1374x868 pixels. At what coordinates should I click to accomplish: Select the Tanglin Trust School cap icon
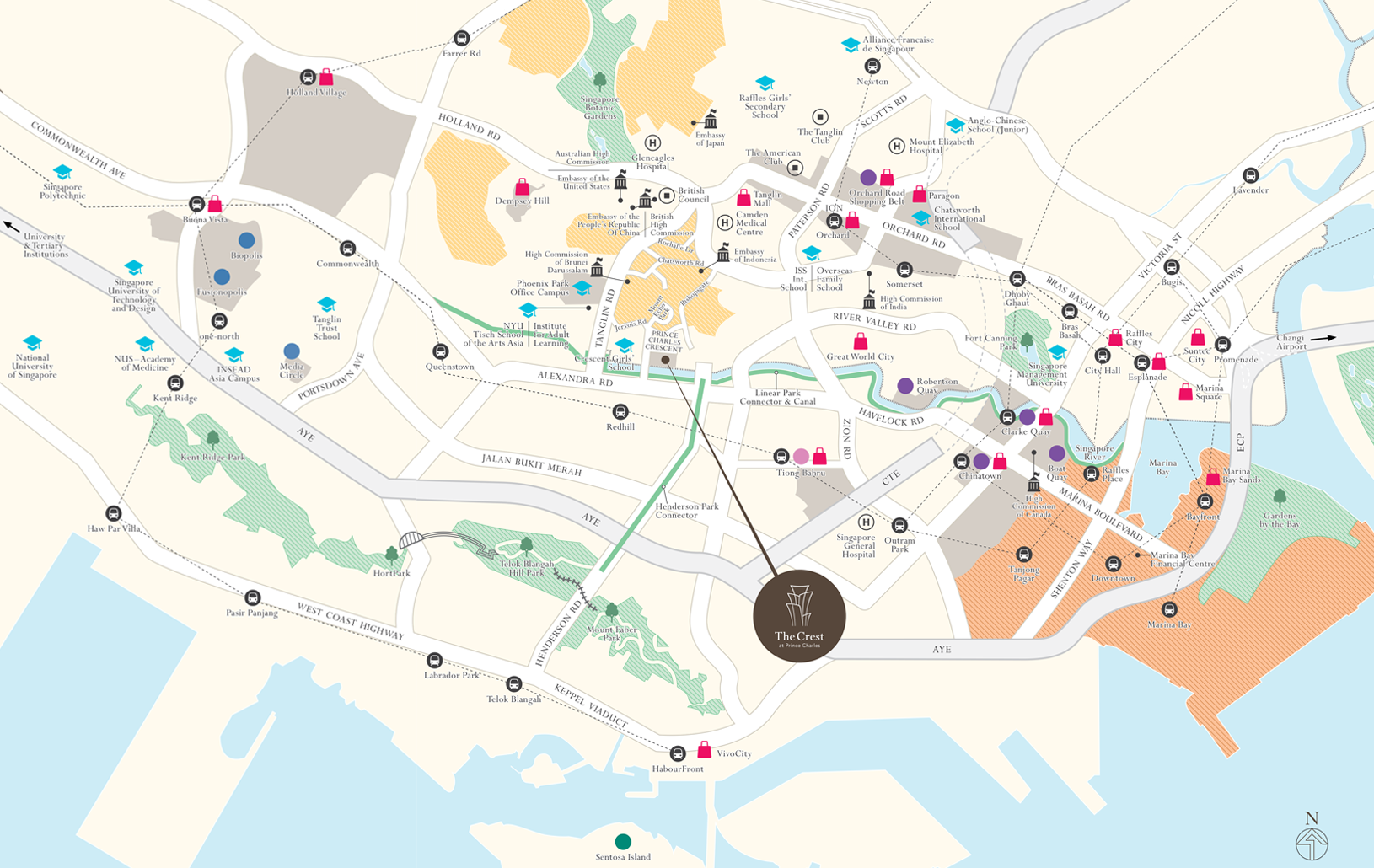click(326, 304)
